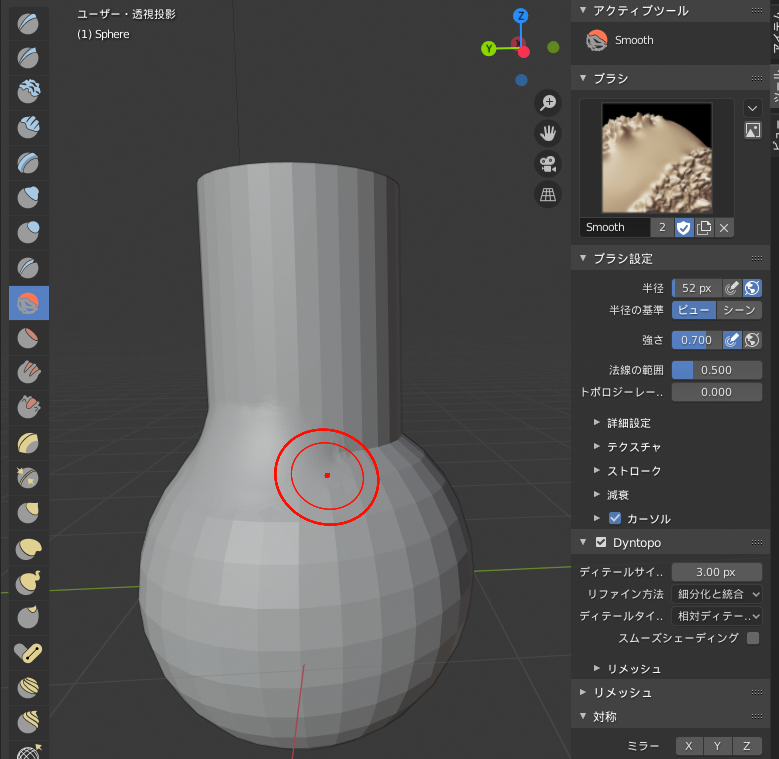Toggle unified strength globe button
779x759 pixels.
pyautogui.click(x=752, y=340)
